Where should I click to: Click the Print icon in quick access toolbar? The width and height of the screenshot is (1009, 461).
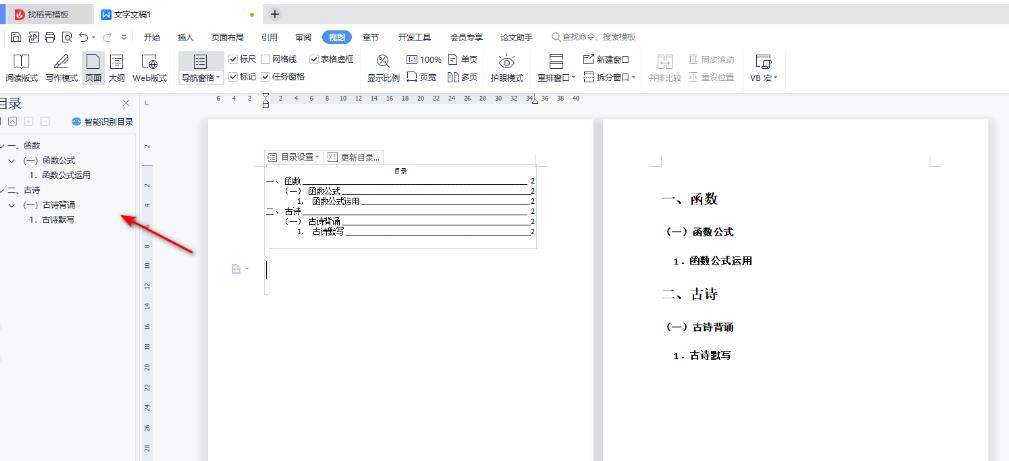click(50, 37)
